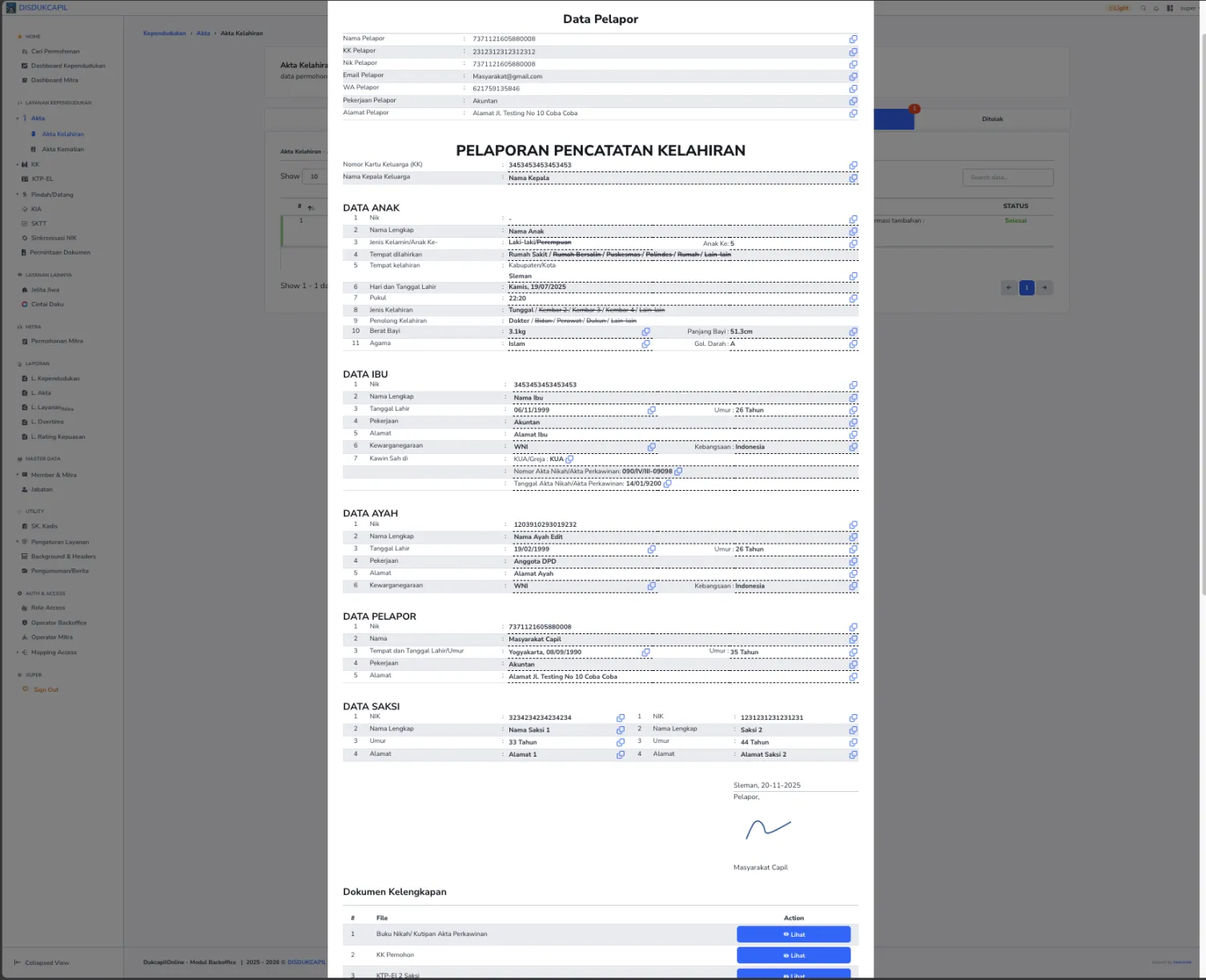Copy the mother's Tanggal Lahir value
Image resolution: width=1206 pixels, height=980 pixels.
651,410
